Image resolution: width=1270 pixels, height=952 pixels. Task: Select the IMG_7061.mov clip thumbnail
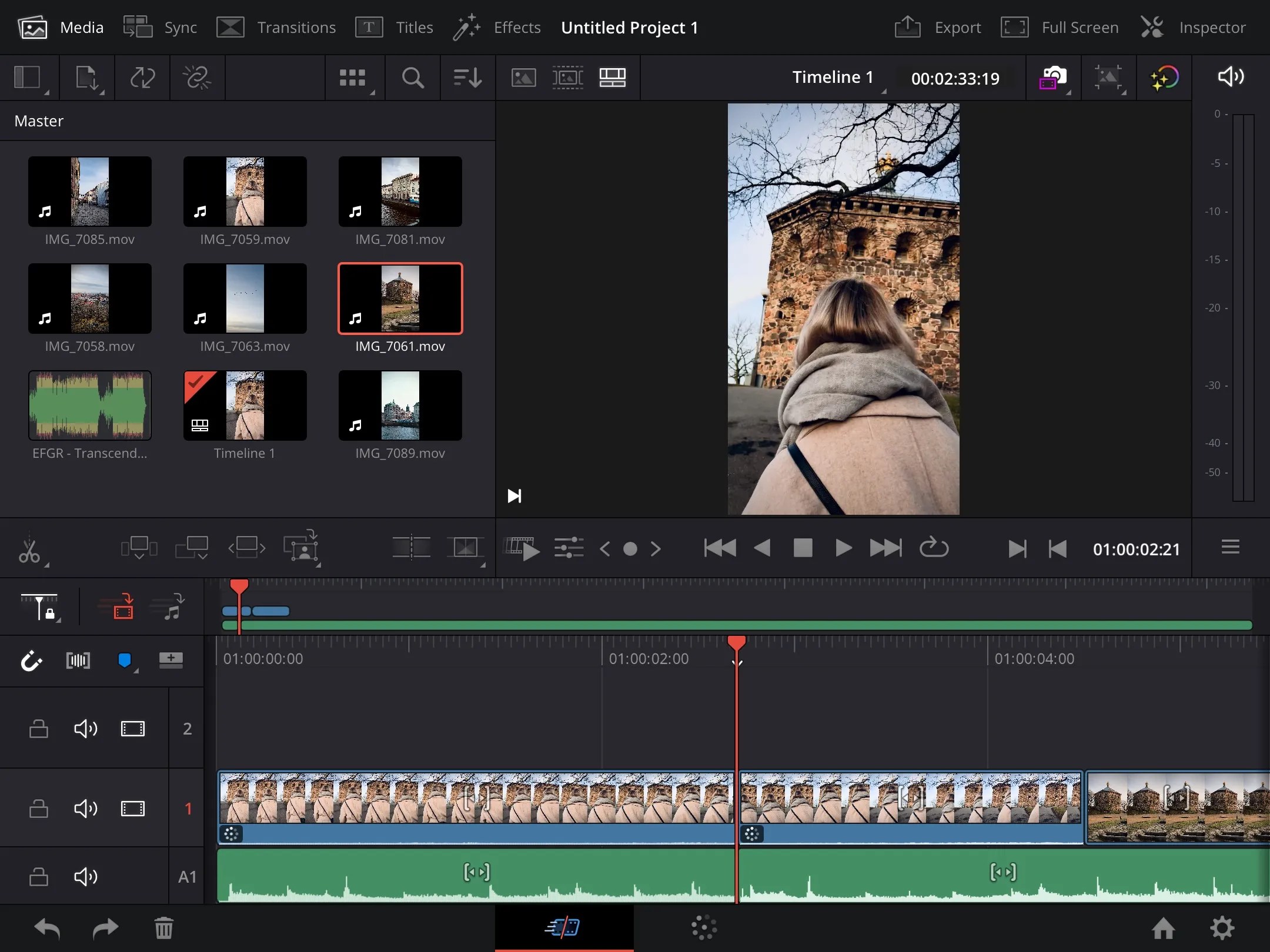[x=400, y=299]
